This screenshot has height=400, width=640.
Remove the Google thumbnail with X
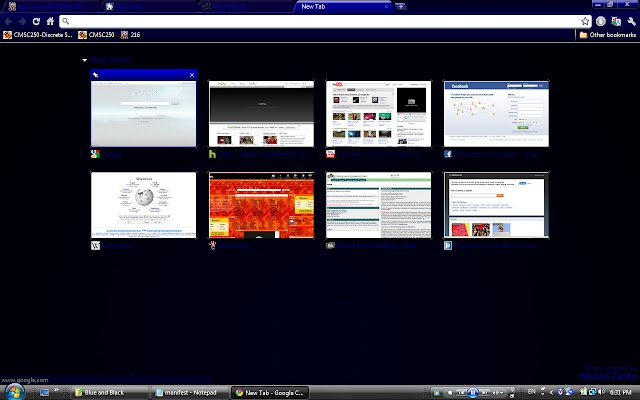click(192, 75)
